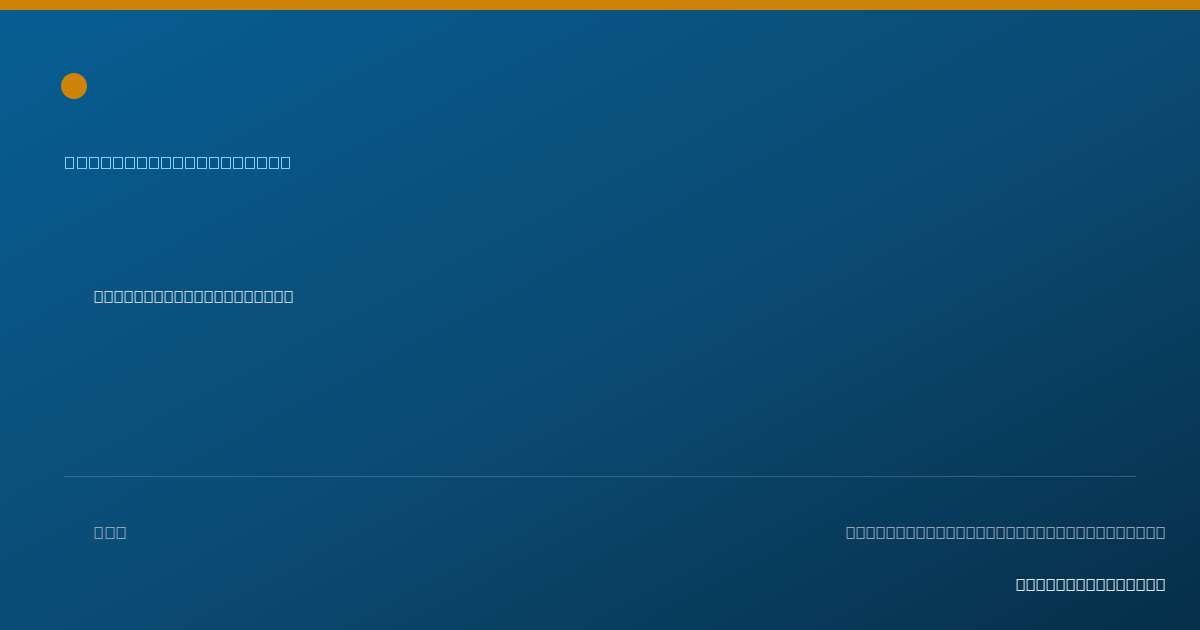Click the orange accent bar along the top
This screenshot has width=1200, height=630.
(x=600, y=5)
